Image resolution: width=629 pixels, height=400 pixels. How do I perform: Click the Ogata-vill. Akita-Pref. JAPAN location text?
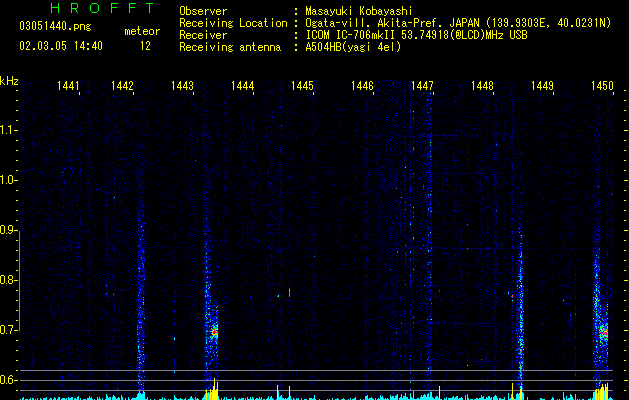[x=458, y=23]
